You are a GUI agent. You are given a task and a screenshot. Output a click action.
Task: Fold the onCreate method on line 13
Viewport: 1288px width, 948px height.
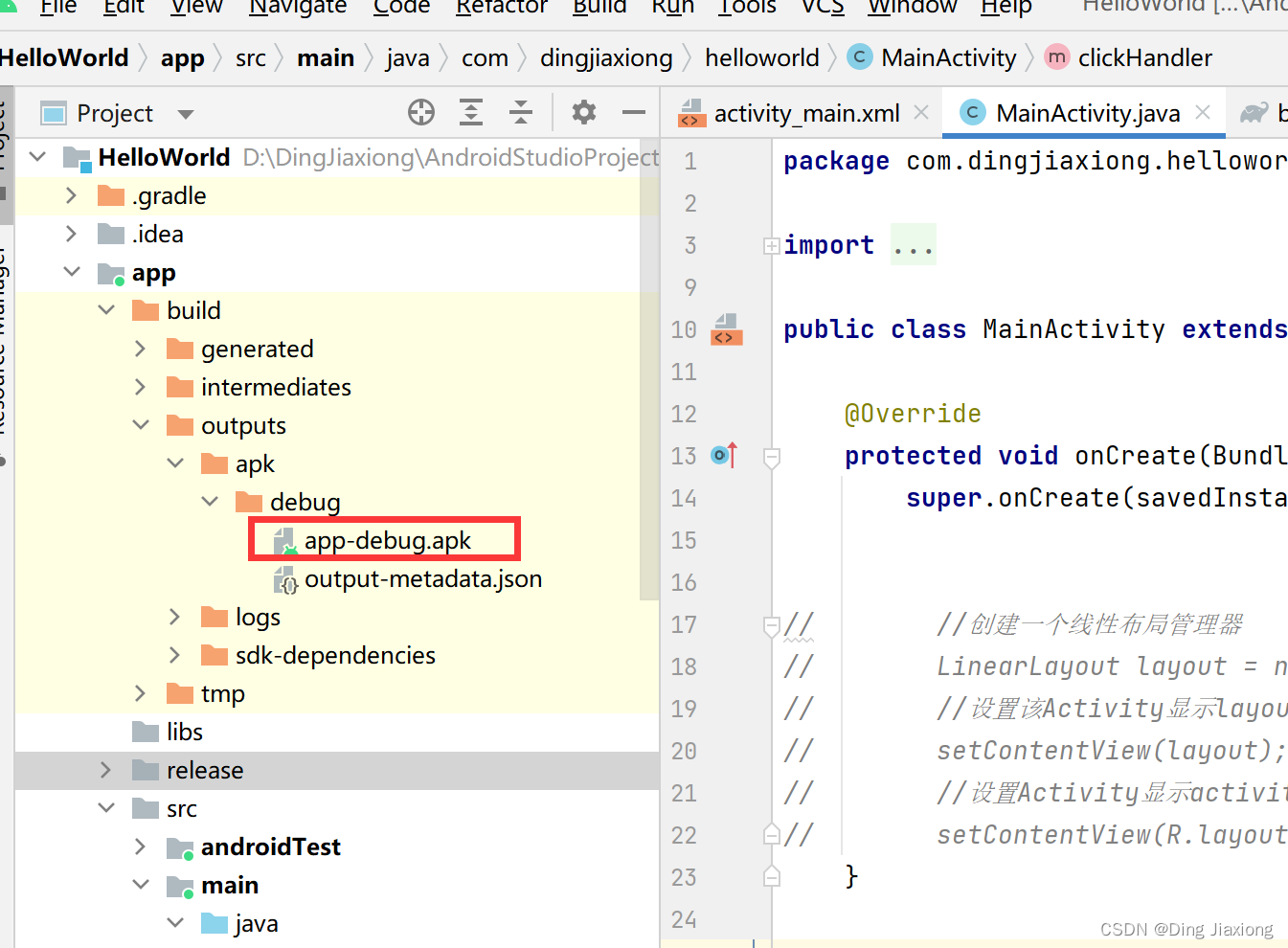[x=771, y=458]
